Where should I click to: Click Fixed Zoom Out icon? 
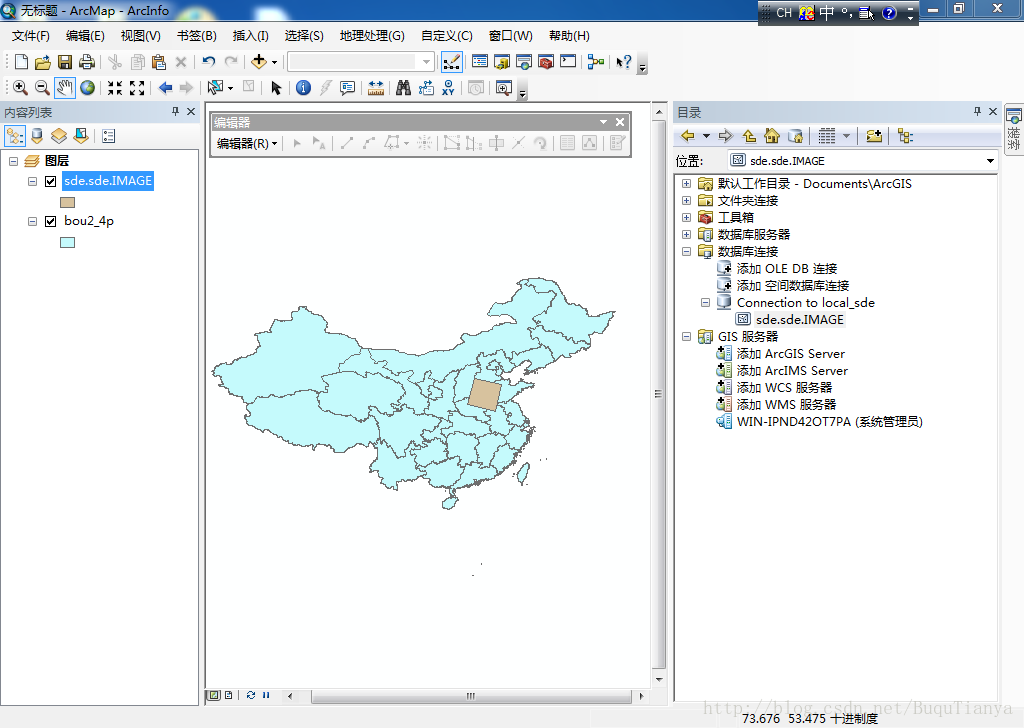click(x=137, y=88)
